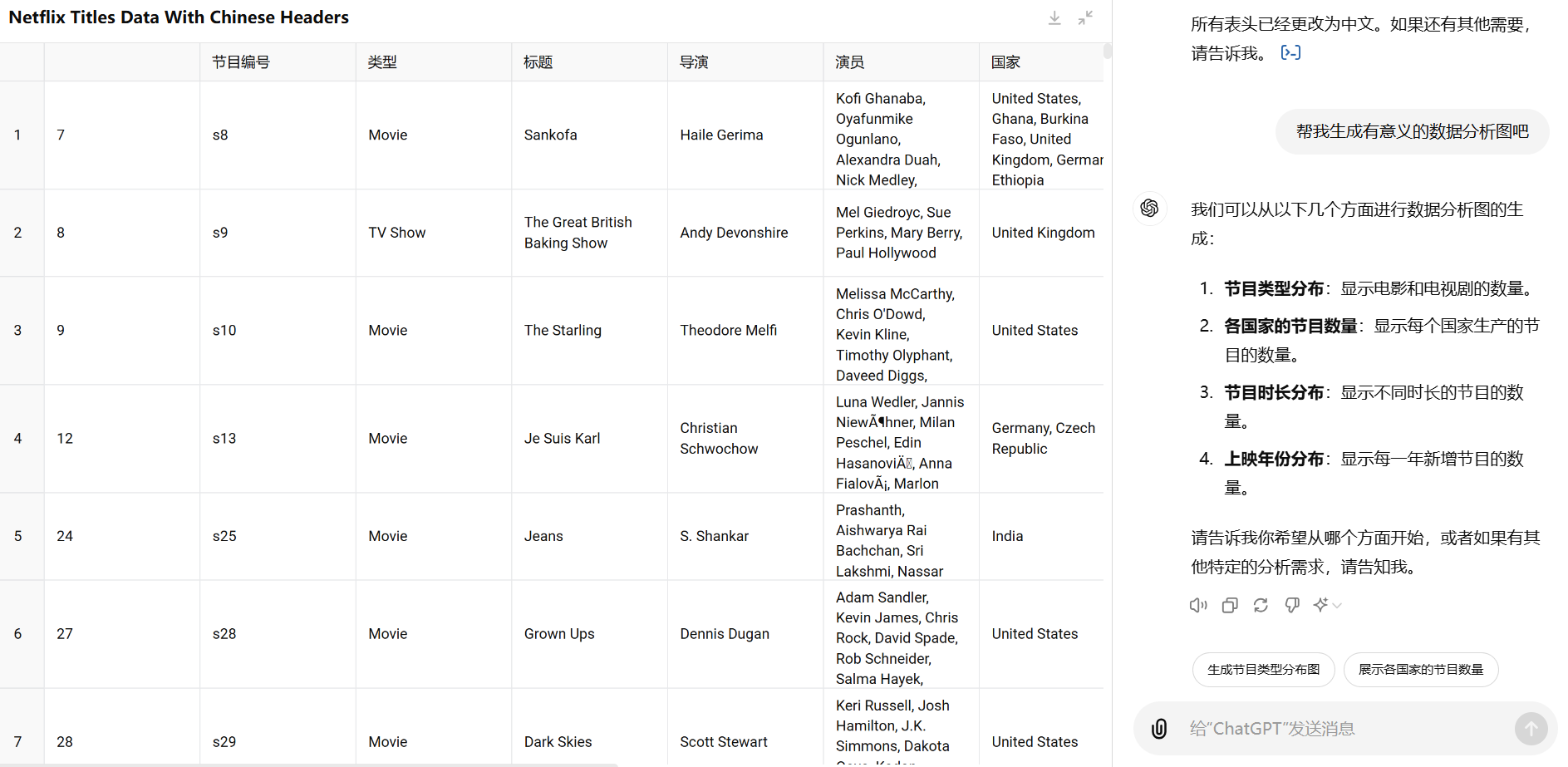This screenshot has height=767, width=1568.
Task: Click the Melissa McCarthy cast cell
Action: [x=901, y=330]
